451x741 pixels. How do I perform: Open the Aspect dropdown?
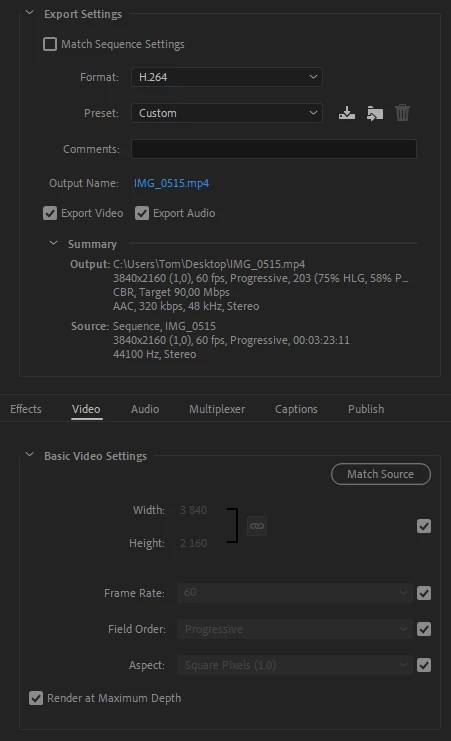295,665
